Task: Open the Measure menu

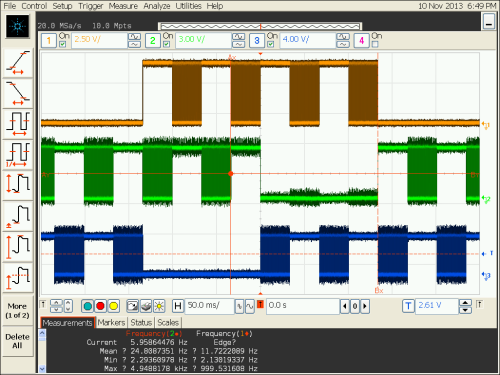Action: tap(123, 6)
